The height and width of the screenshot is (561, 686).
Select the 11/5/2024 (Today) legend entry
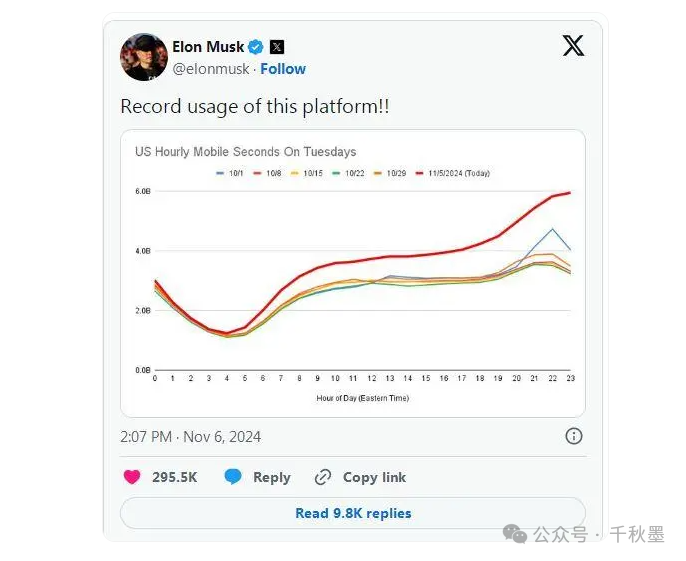pyautogui.click(x=452, y=173)
